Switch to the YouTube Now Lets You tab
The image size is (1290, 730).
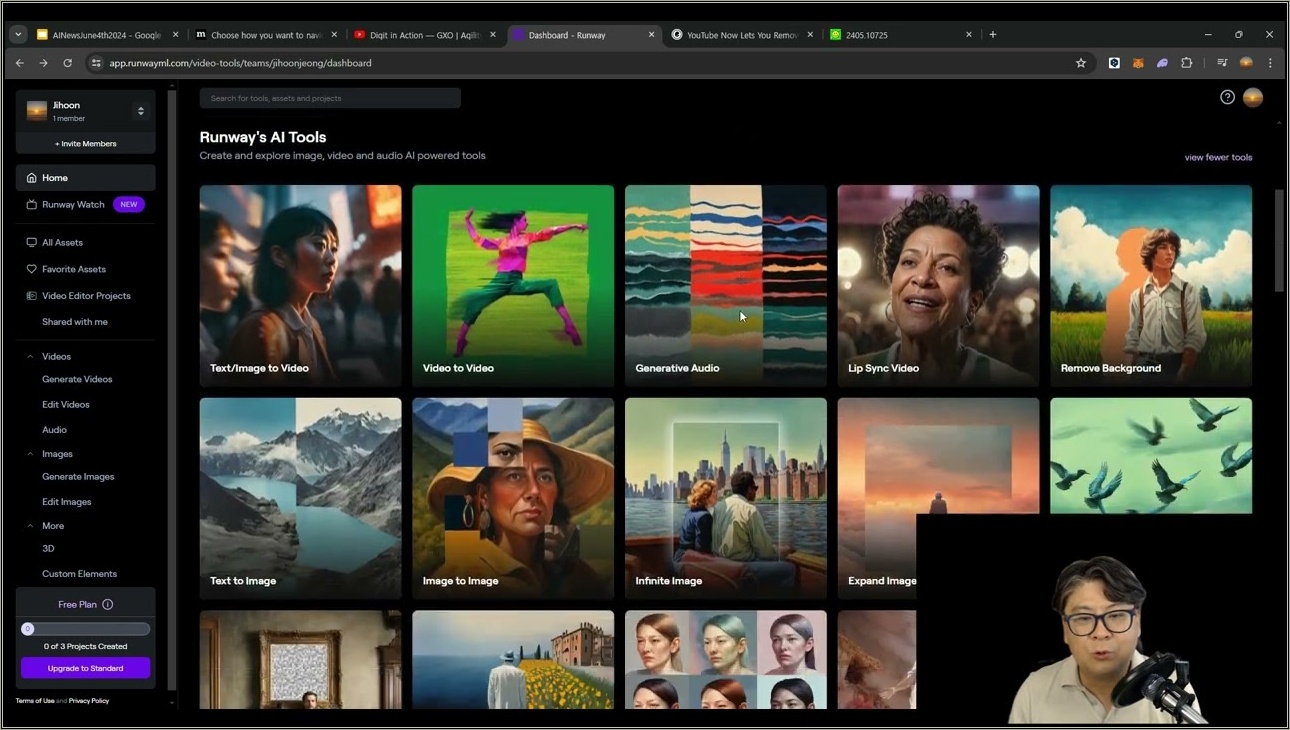742,35
